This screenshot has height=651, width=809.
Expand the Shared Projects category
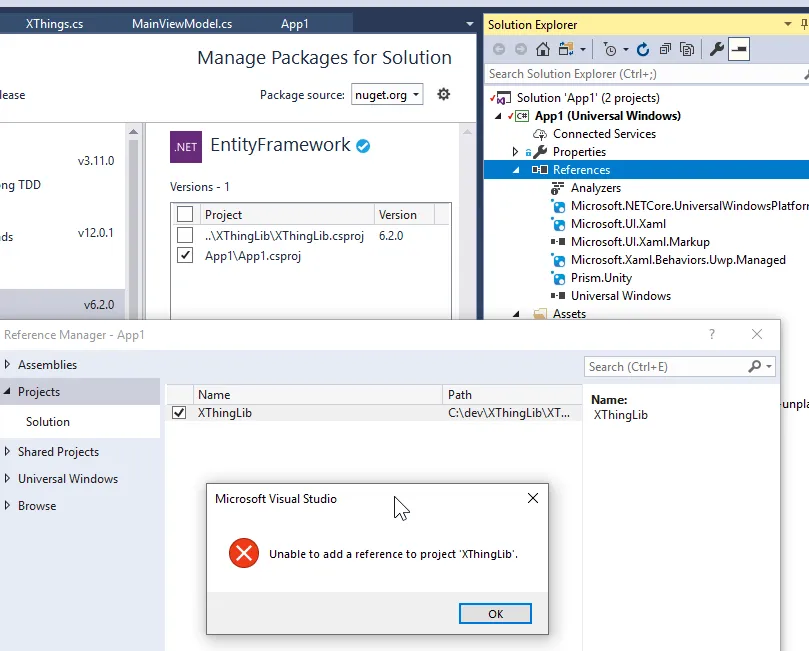point(7,451)
